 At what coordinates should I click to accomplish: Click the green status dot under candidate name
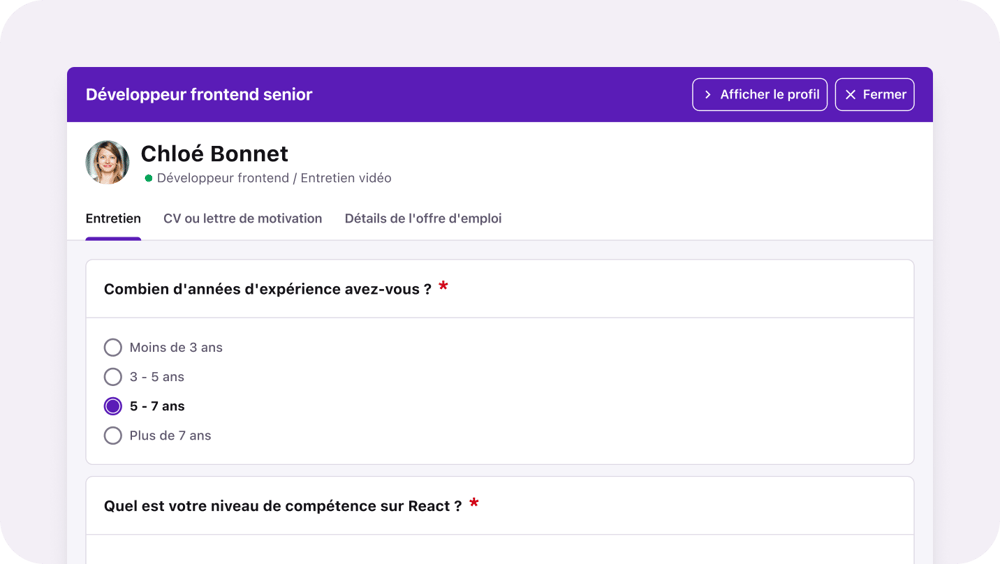pos(149,178)
